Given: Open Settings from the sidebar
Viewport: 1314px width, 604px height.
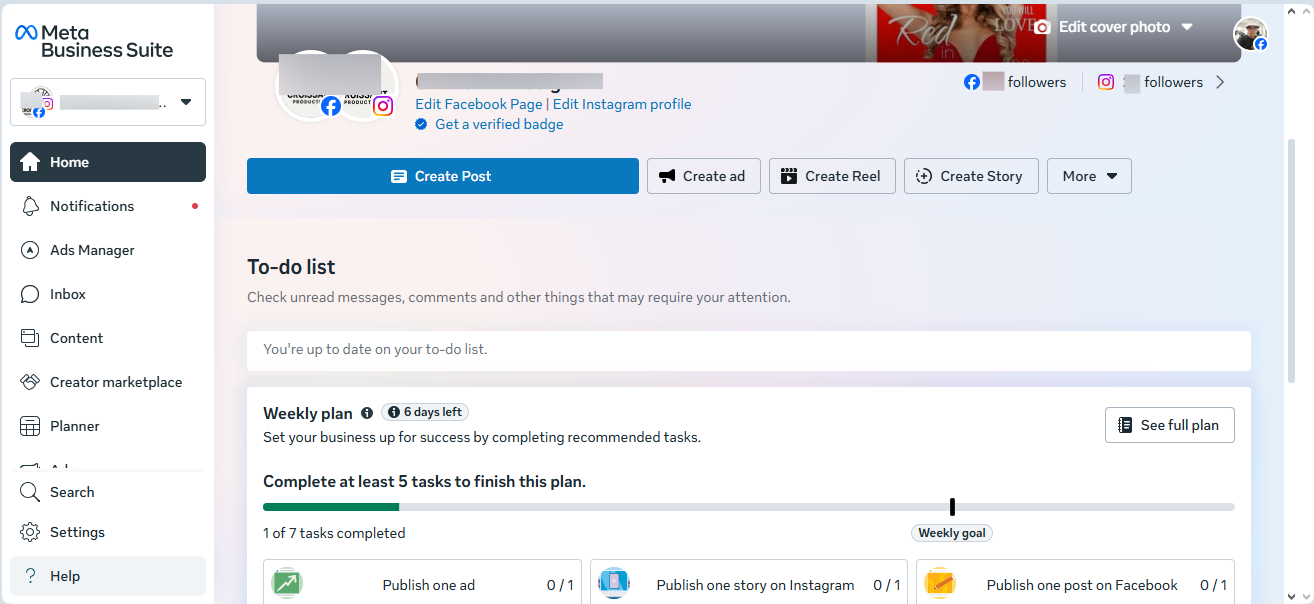Looking at the screenshot, I should point(77,532).
